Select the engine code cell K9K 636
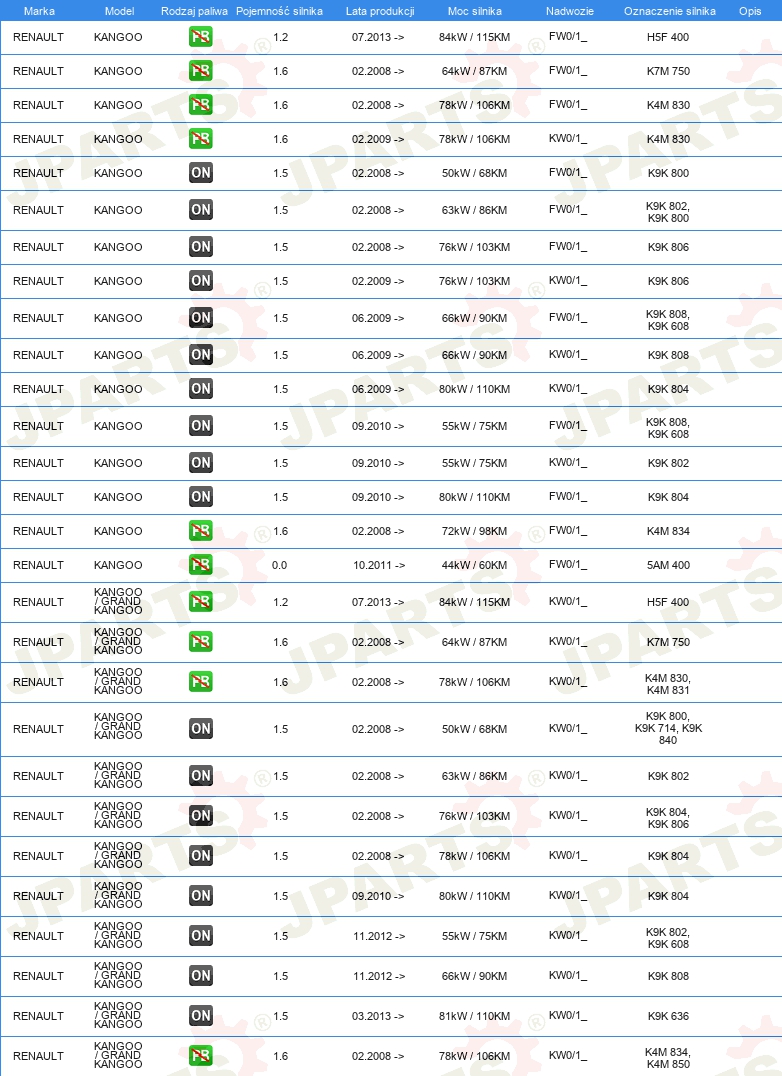782x1076 pixels. pos(668,1016)
